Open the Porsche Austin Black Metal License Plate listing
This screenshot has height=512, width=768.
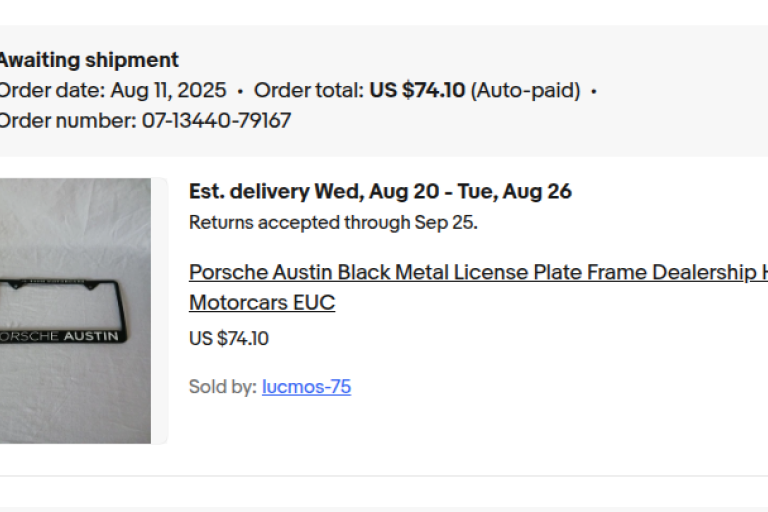(x=478, y=272)
